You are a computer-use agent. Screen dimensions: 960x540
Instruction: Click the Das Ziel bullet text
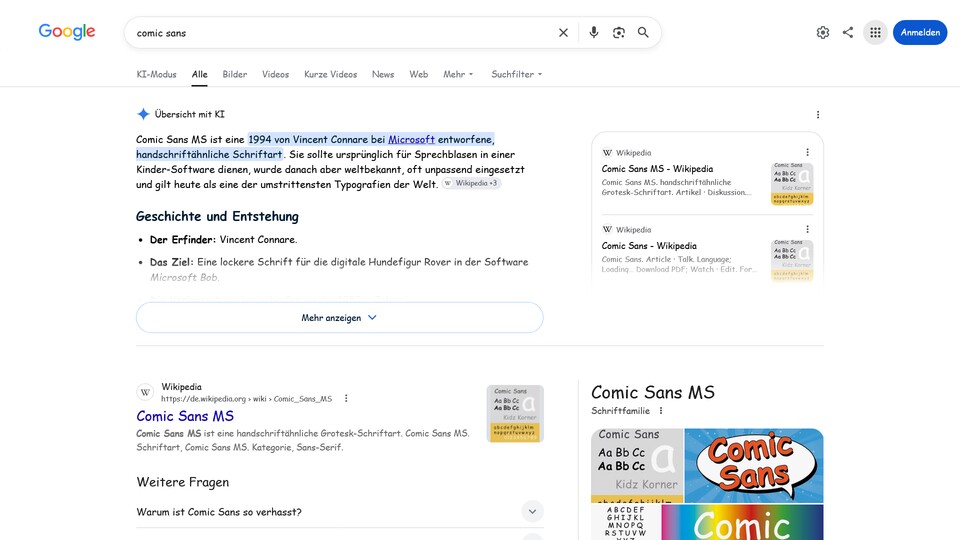click(339, 269)
